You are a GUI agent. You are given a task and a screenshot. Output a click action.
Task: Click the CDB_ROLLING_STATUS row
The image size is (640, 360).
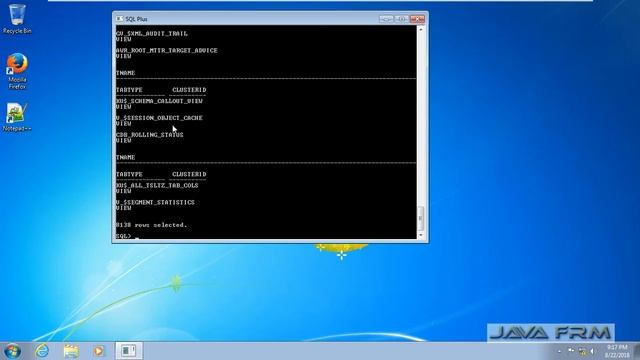pos(149,135)
